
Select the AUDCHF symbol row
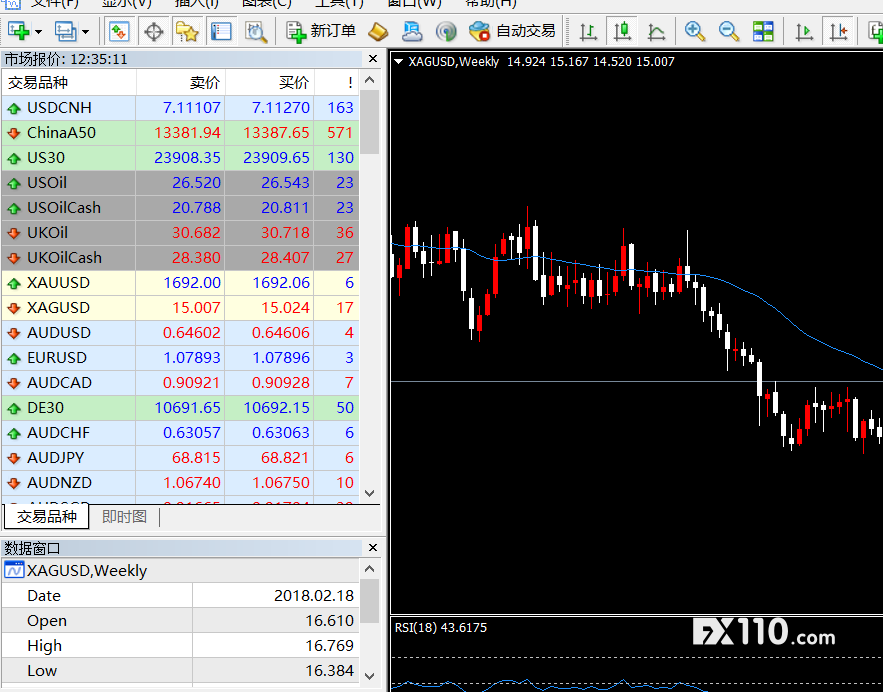(x=180, y=432)
